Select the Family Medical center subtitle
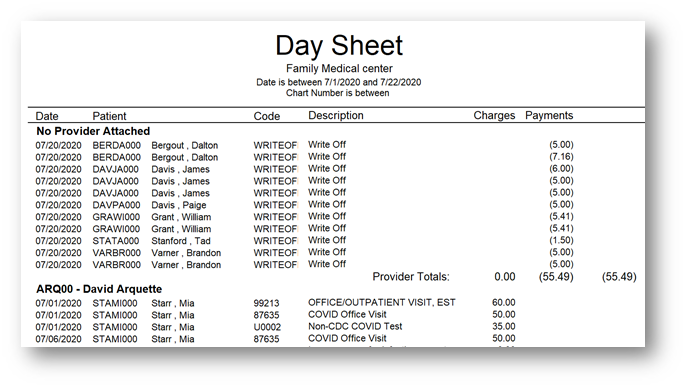This screenshot has height=389, width=687. coord(339,68)
